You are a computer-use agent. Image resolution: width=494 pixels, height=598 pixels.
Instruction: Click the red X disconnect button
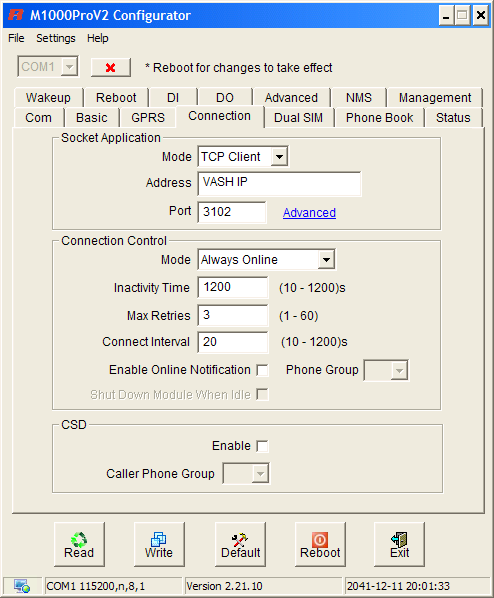click(x=111, y=68)
